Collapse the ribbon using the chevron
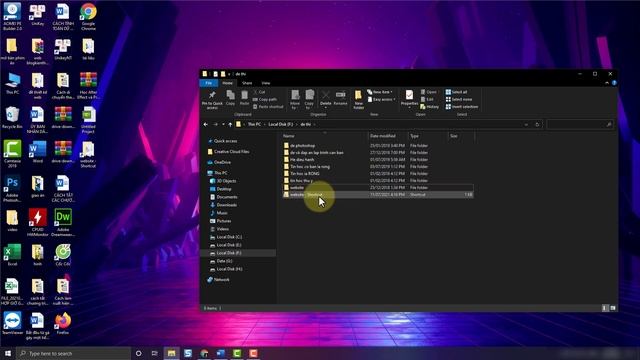 607,83
